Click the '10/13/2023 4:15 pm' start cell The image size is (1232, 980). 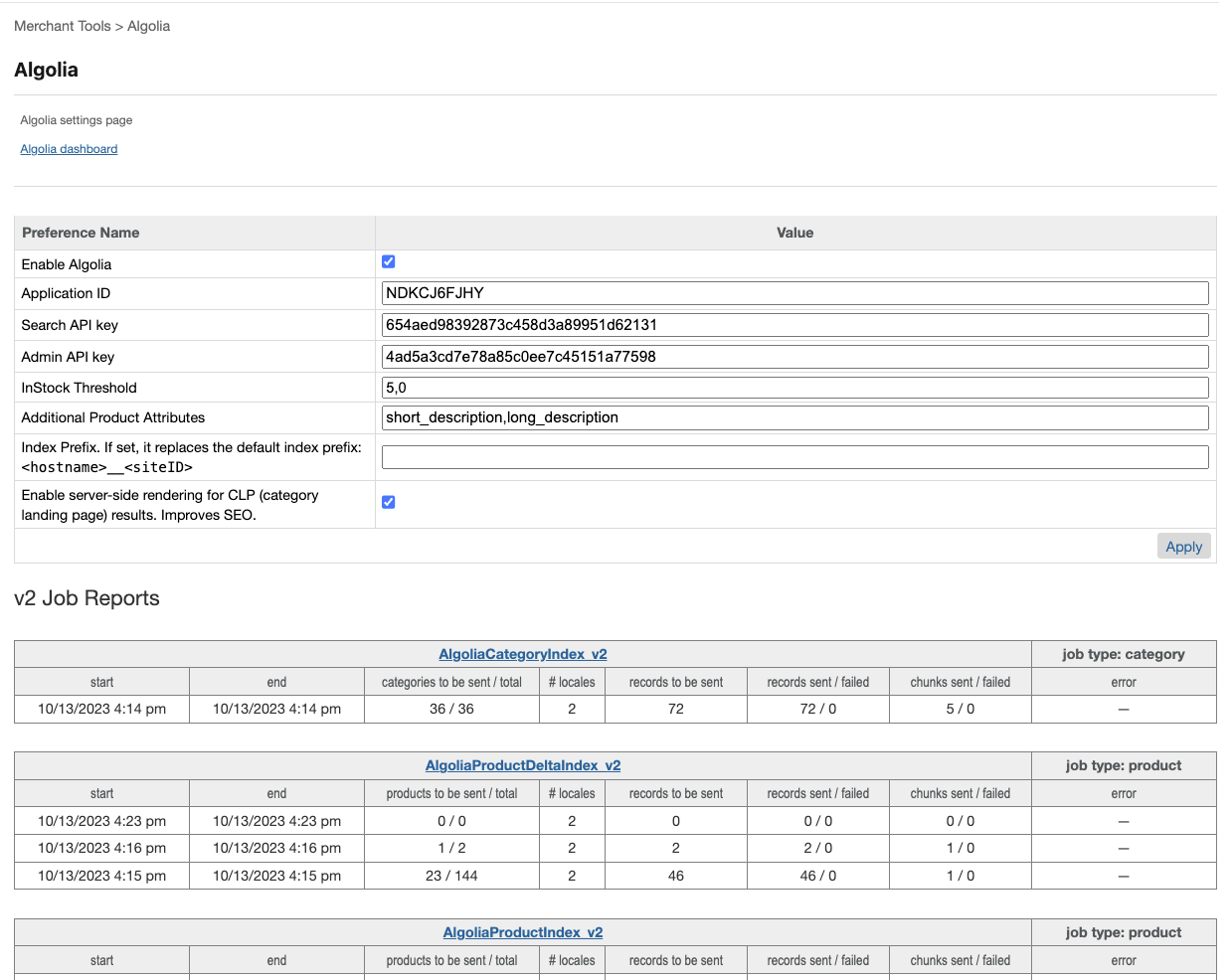(101, 876)
